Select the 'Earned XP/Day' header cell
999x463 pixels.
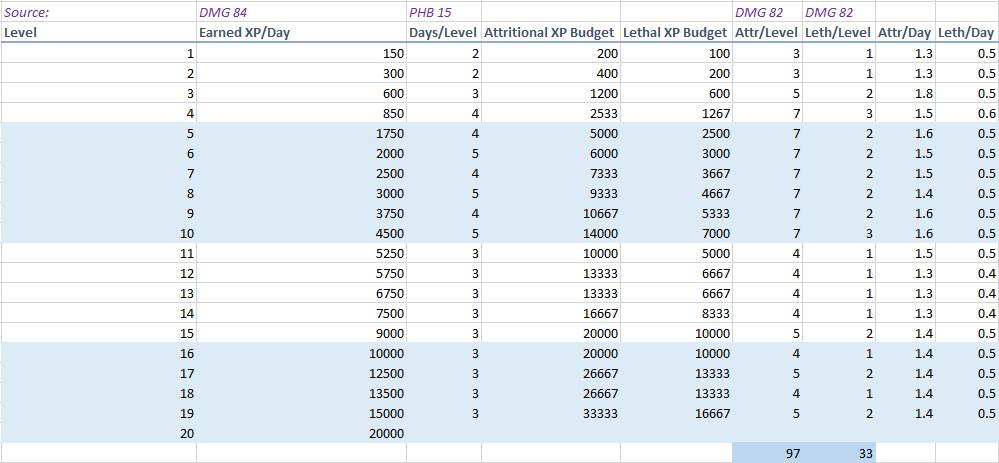[301, 32]
